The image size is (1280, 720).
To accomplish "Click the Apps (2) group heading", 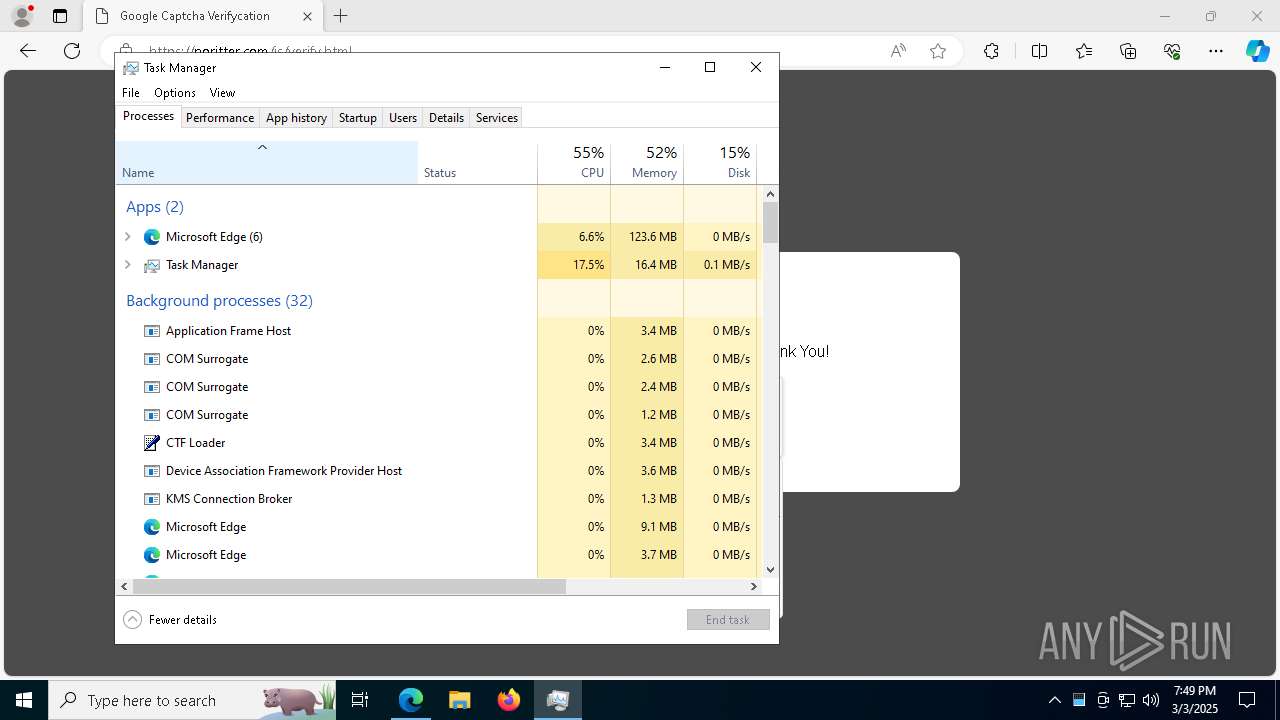I will (x=155, y=207).
